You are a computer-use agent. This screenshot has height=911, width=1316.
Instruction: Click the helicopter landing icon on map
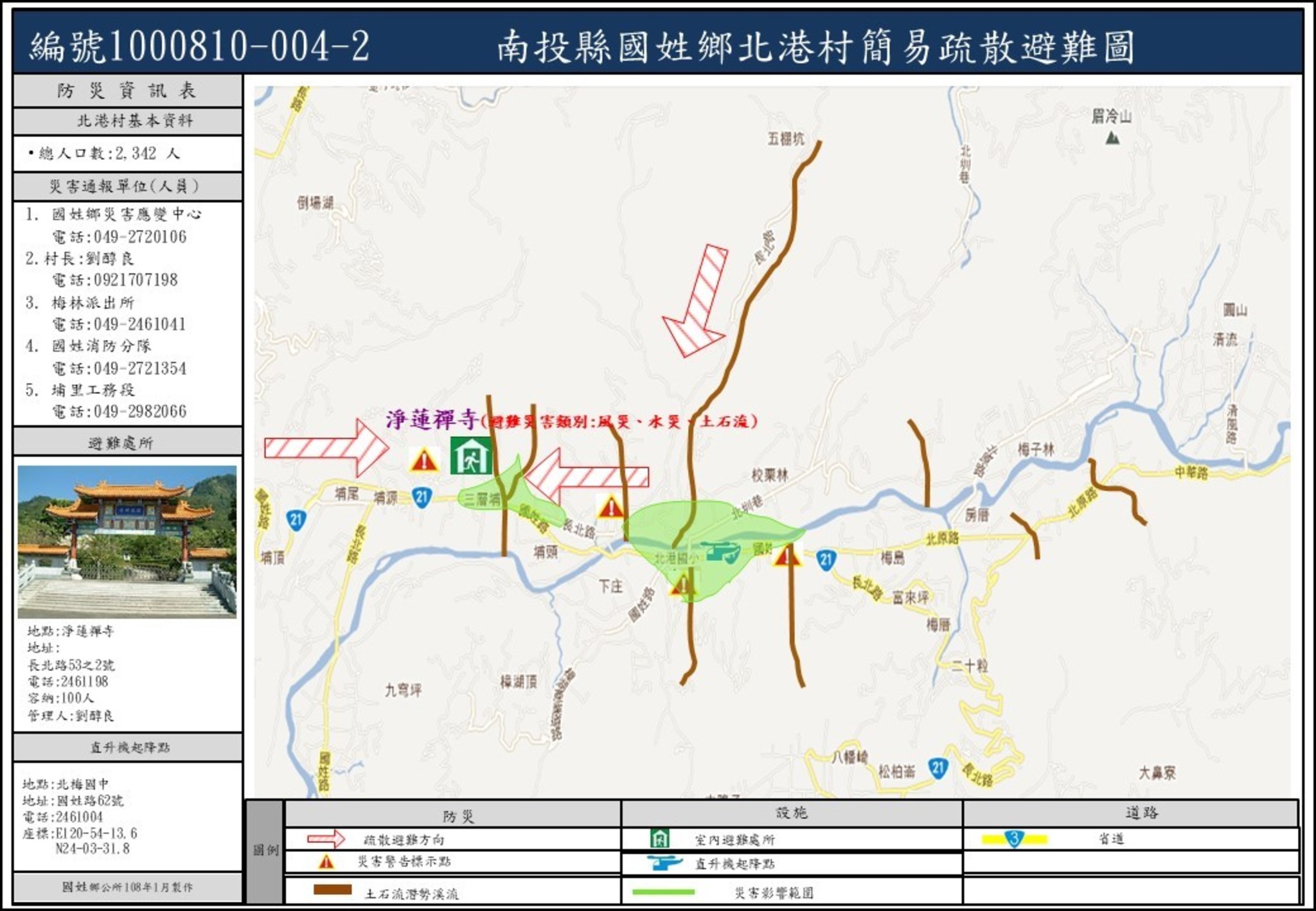721,551
